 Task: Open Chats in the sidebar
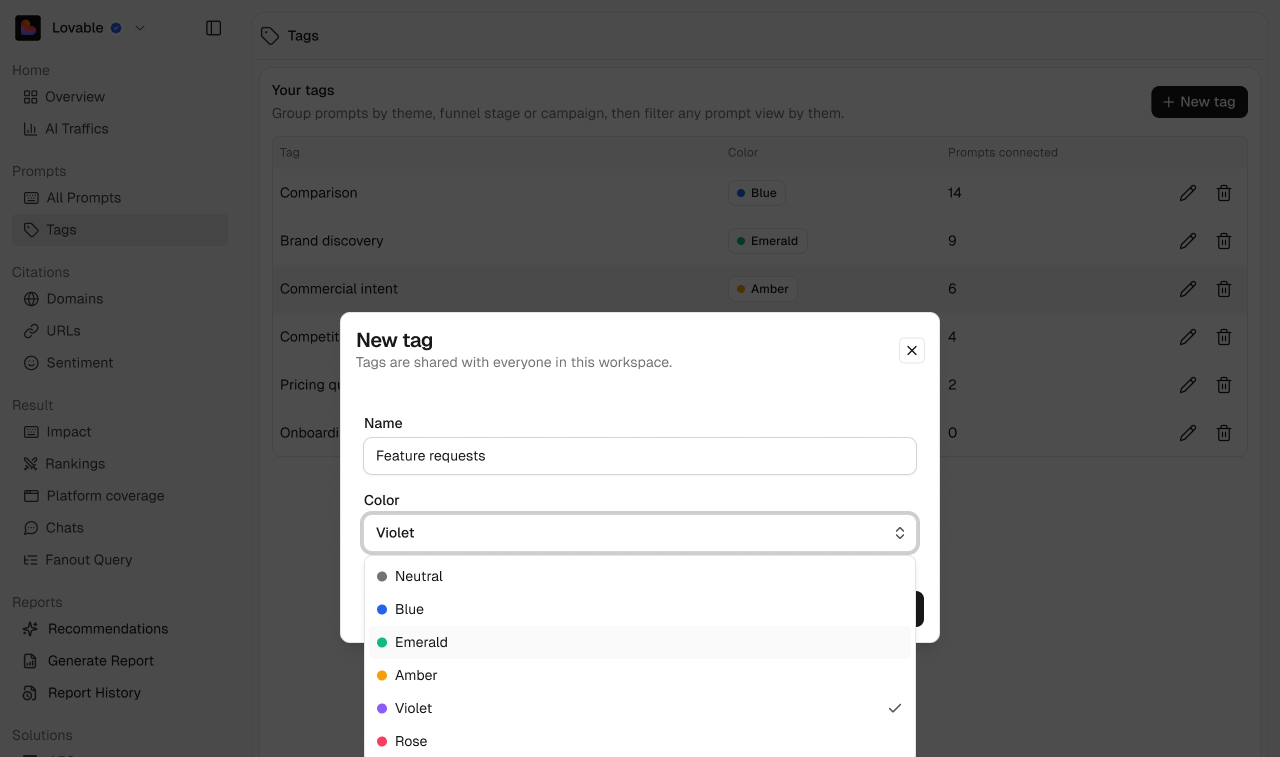coord(120,528)
